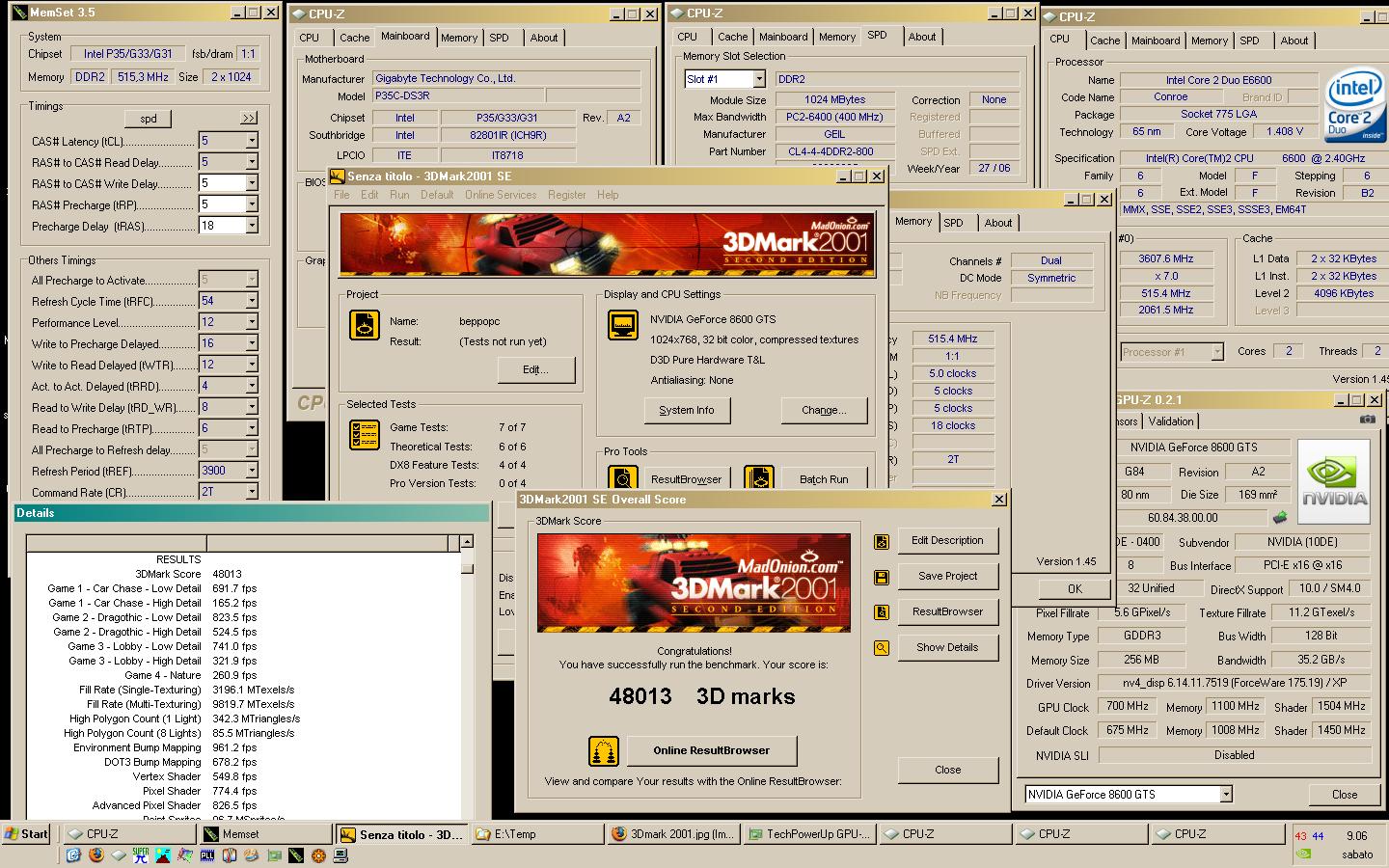This screenshot has height=868, width=1389.
Task: Click the ResultBrowser magnifier icon in Pro Tools
Action: (622, 478)
